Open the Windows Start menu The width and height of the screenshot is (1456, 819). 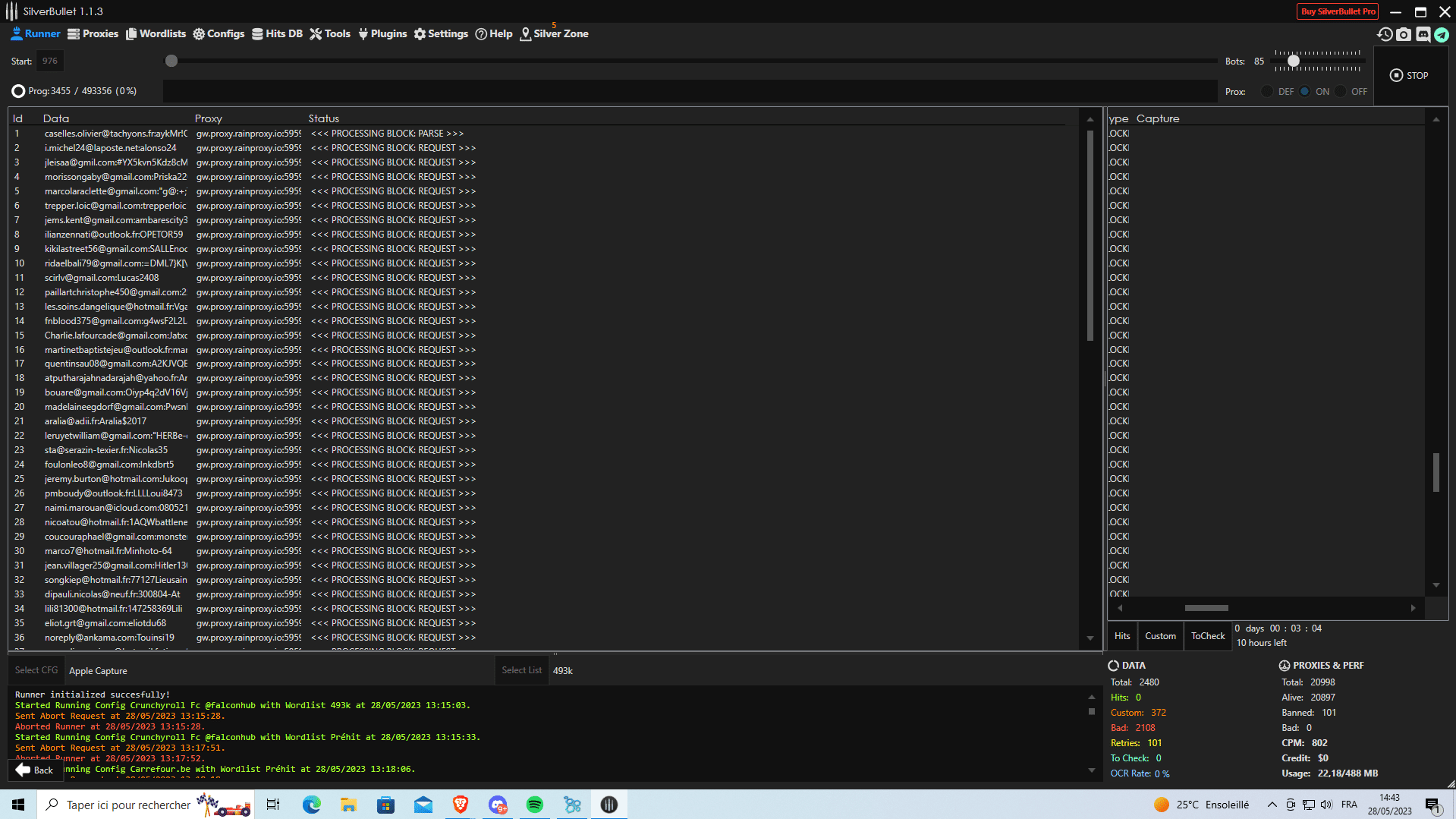(18, 805)
